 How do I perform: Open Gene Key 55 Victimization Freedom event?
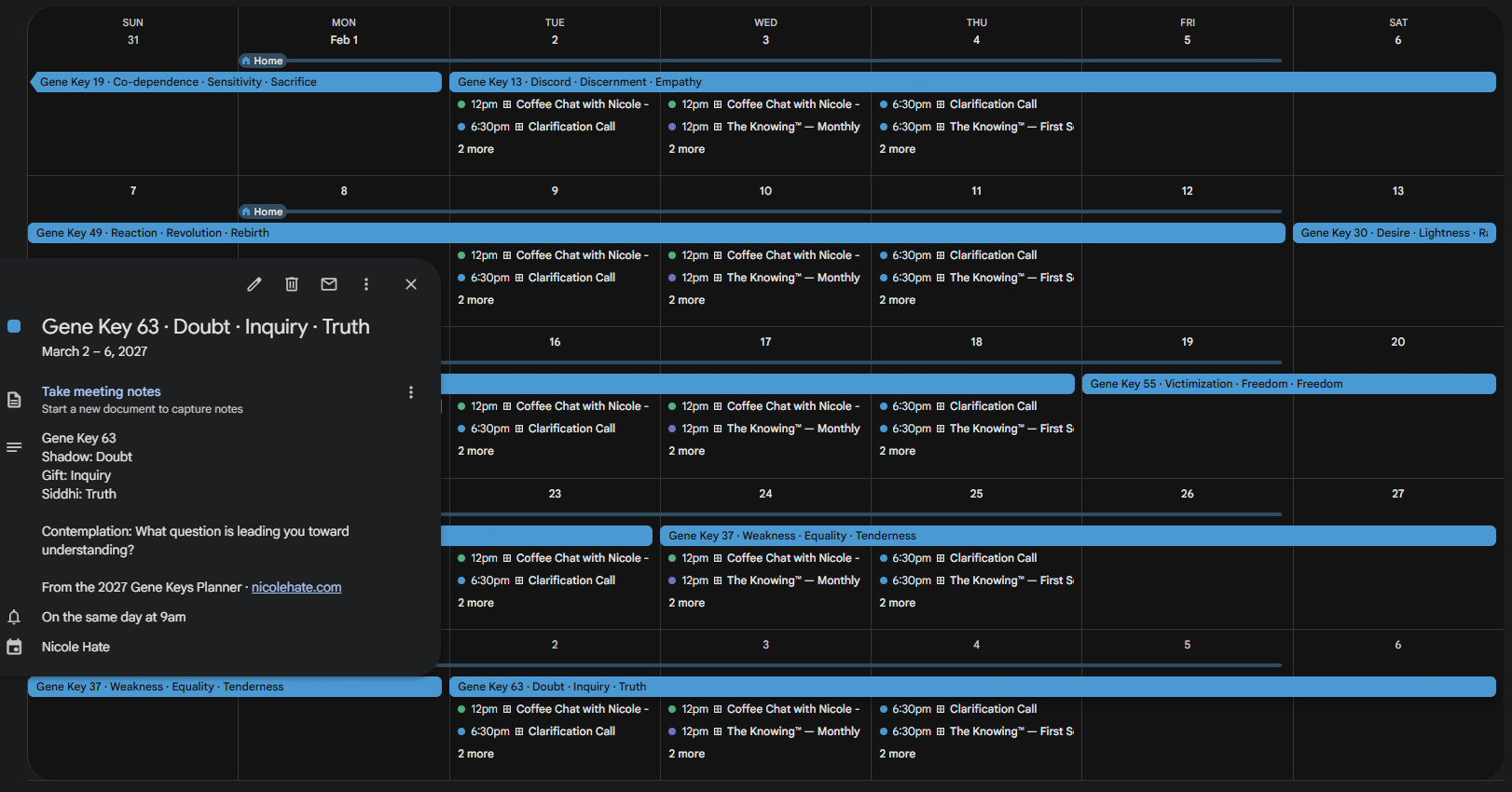[1289, 384]
